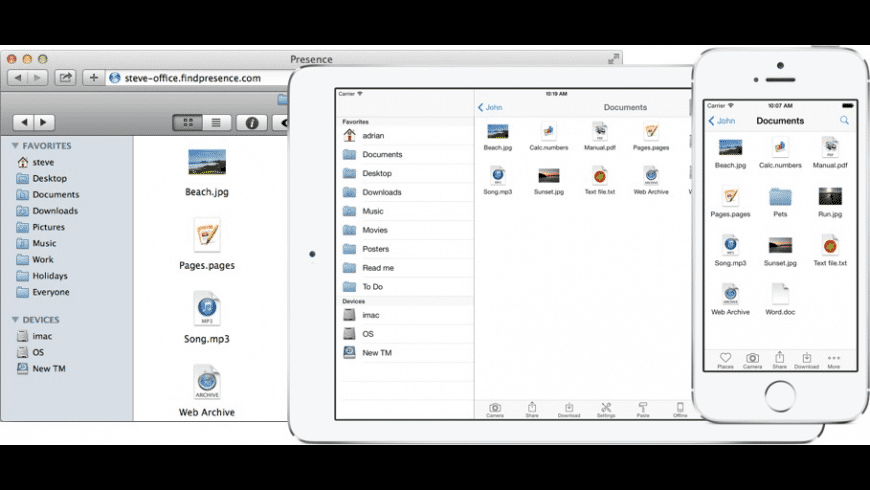Open the More menu on iPhone
Viewport: 870px width, 490px height.
[x=833, y=360]
